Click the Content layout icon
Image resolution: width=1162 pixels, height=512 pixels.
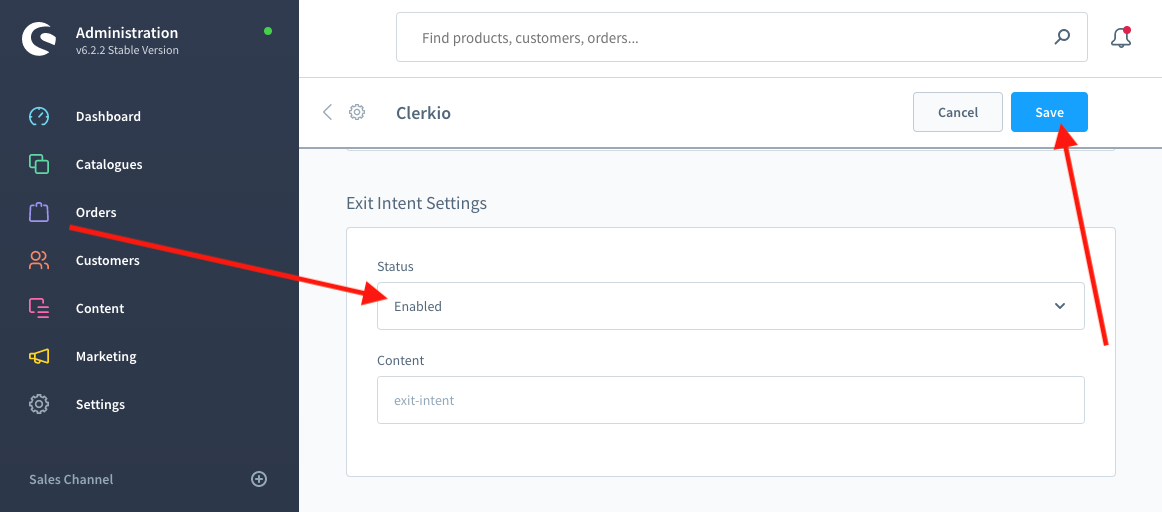pyautogui.click(x=39, y=308)
